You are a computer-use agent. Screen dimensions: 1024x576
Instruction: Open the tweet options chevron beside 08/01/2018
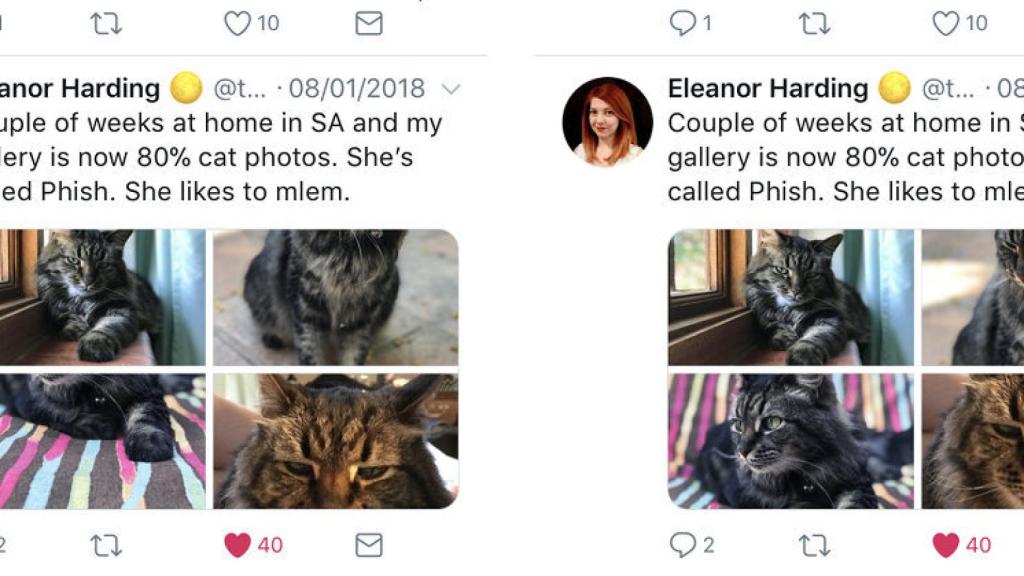click(451, 89)
